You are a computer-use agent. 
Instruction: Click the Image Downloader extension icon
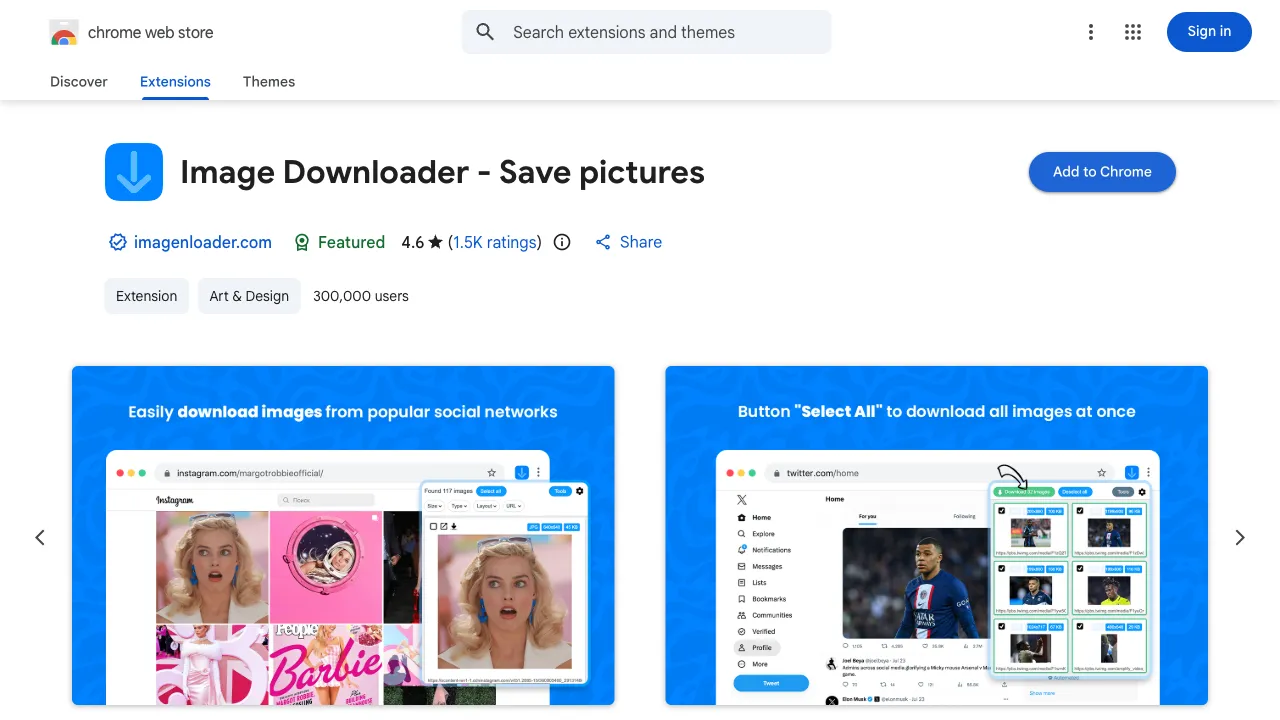point(134,172)
